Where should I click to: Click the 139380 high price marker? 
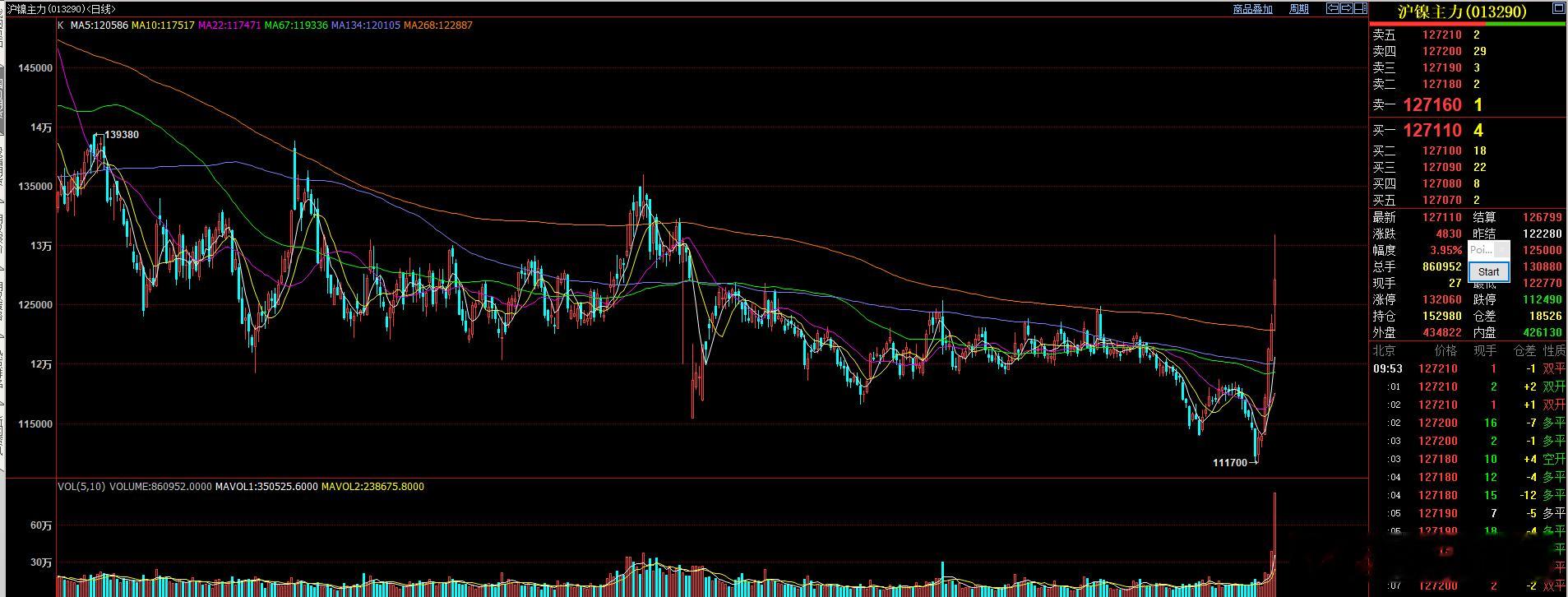(122, 135)
